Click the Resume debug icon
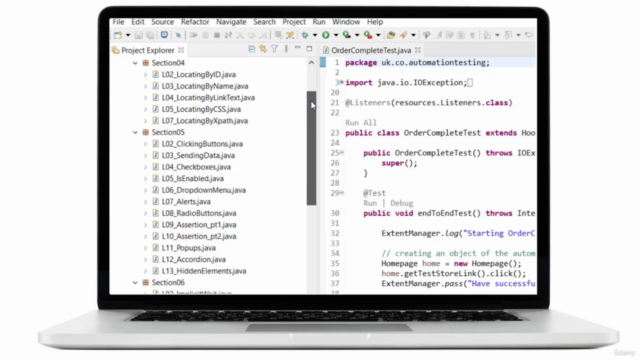 click(x=194, y=35)
